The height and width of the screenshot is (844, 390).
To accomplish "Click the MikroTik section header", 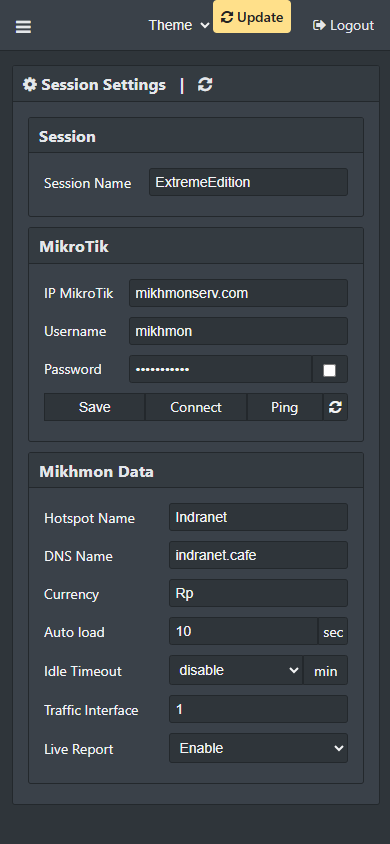I will tap(196, 247).
